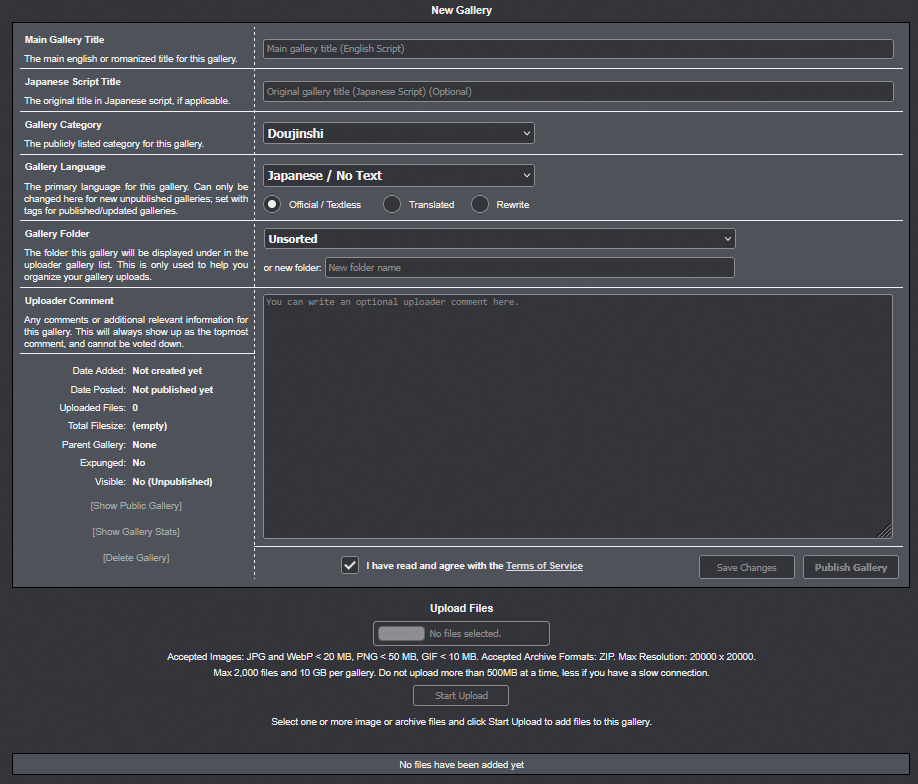This screenshot has height=784, width=918.
Task: Select the Translated radio button
Action: click(x=392, y=204)
